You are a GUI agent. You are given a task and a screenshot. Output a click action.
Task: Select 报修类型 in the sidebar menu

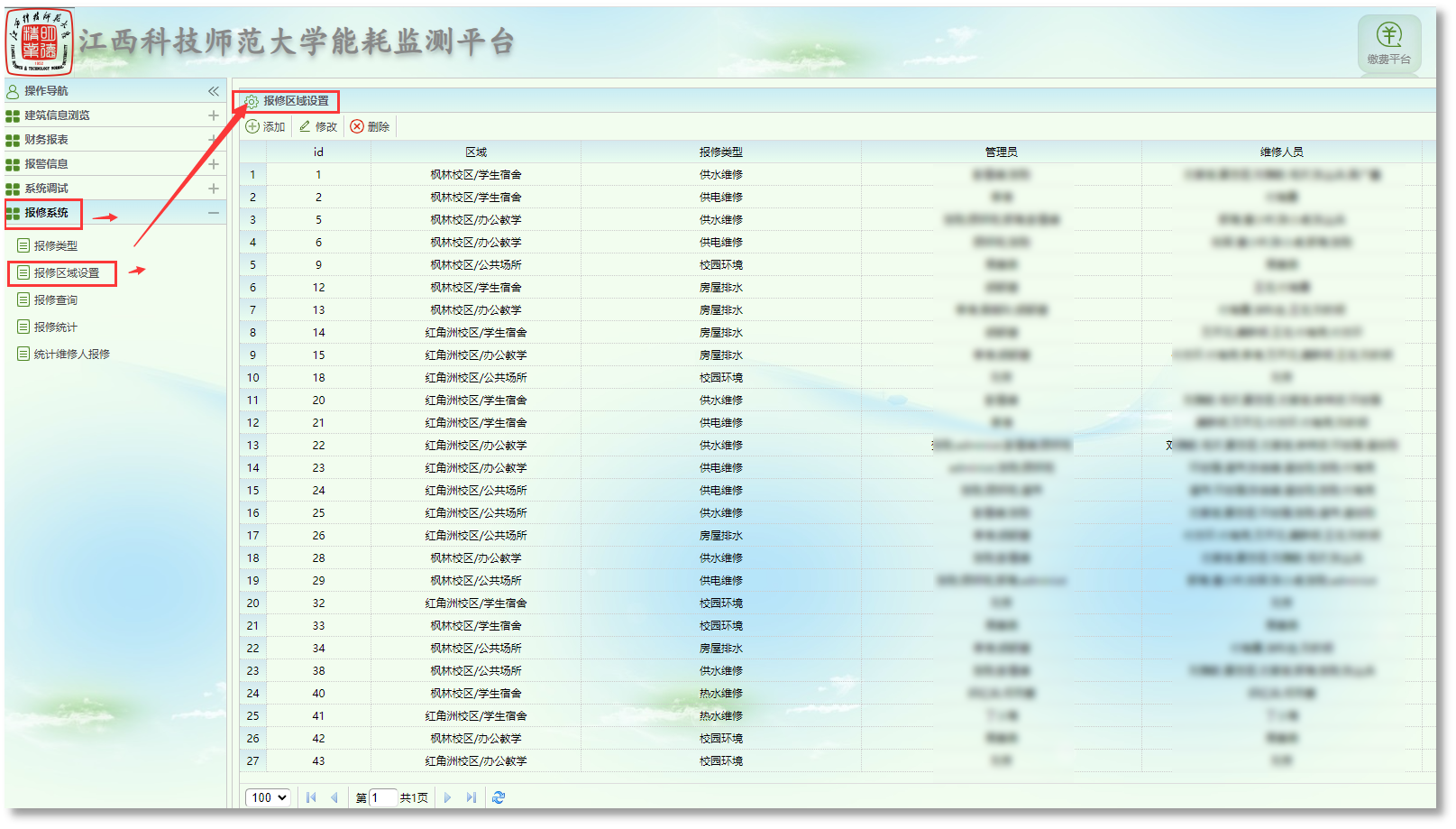pyautogui.click(x=58, y=245)
